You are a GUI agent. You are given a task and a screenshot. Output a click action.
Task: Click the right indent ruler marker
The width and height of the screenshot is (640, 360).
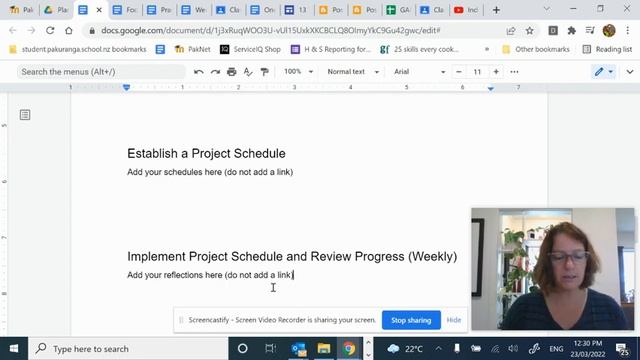(491, 88)
